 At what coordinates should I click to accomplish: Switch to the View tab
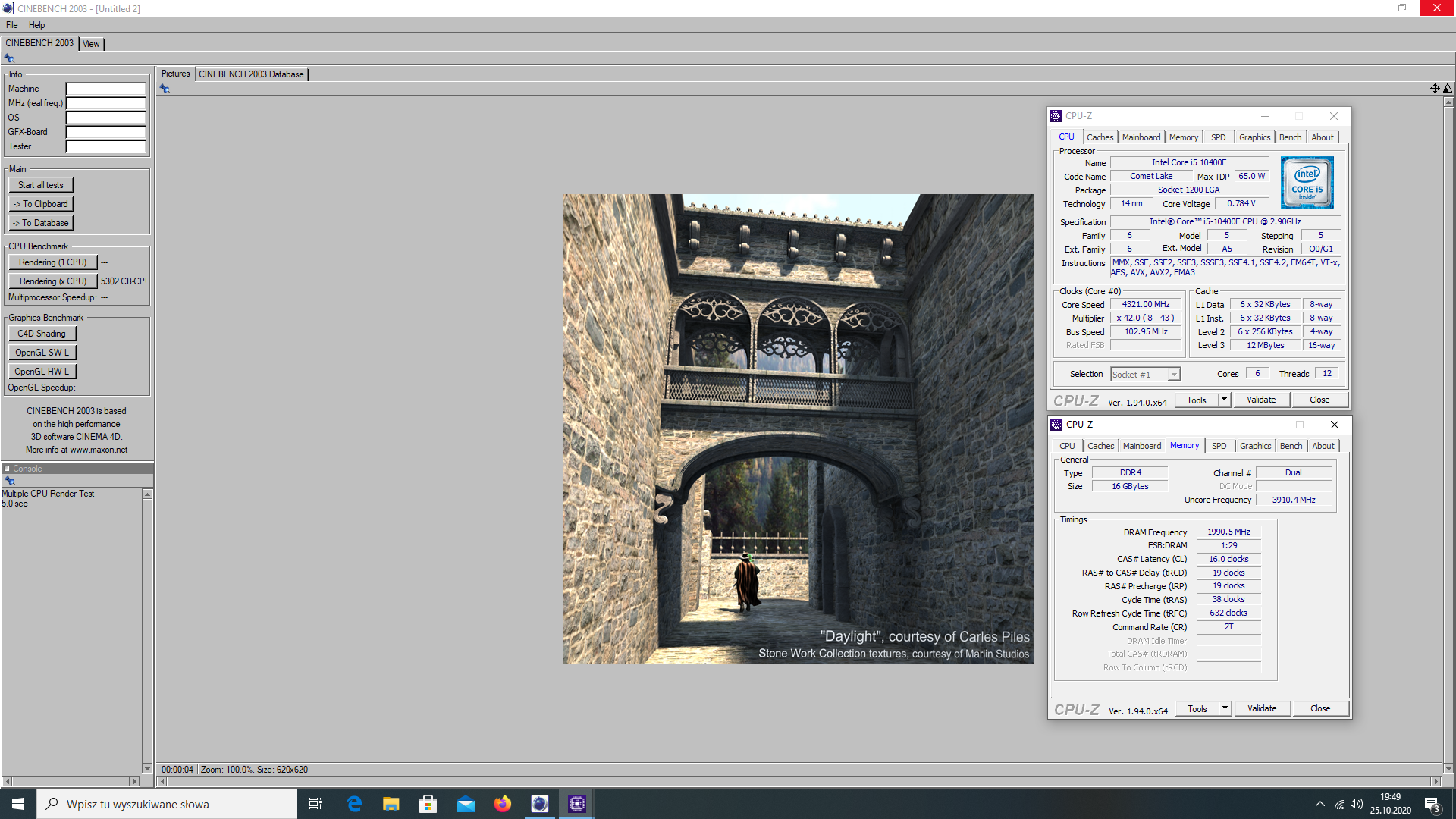(91, 44)
